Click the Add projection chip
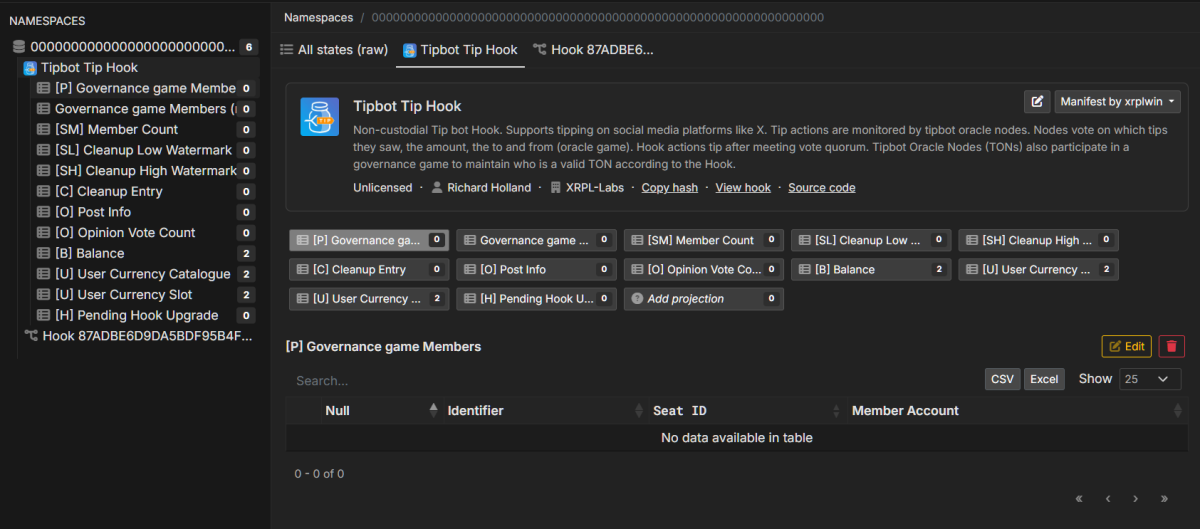This screenshot has width=1200, height=529. [704, 298]
